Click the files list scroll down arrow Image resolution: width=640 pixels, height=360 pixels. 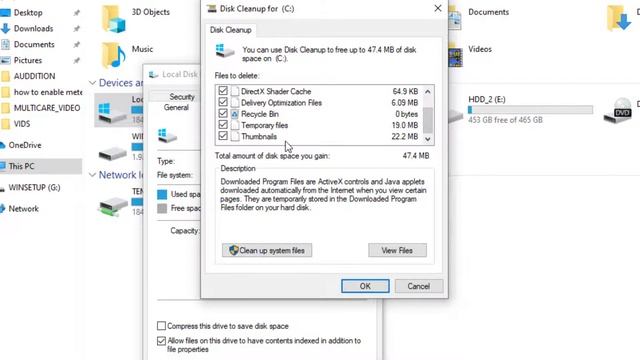[428, 139]
